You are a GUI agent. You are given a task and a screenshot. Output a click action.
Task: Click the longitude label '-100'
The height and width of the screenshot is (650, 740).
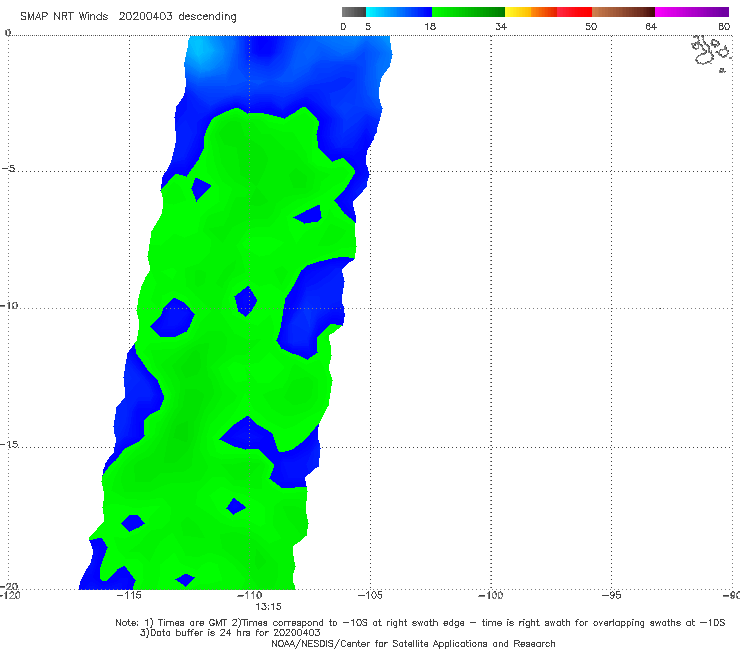[490, 595]
